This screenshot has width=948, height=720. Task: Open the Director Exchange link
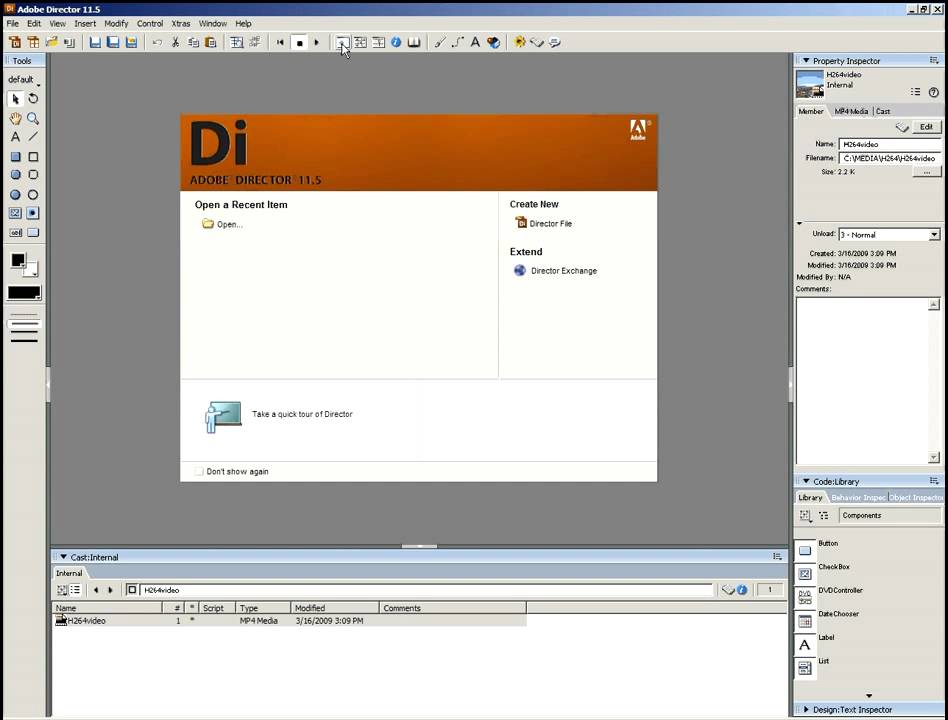(555, 271)
